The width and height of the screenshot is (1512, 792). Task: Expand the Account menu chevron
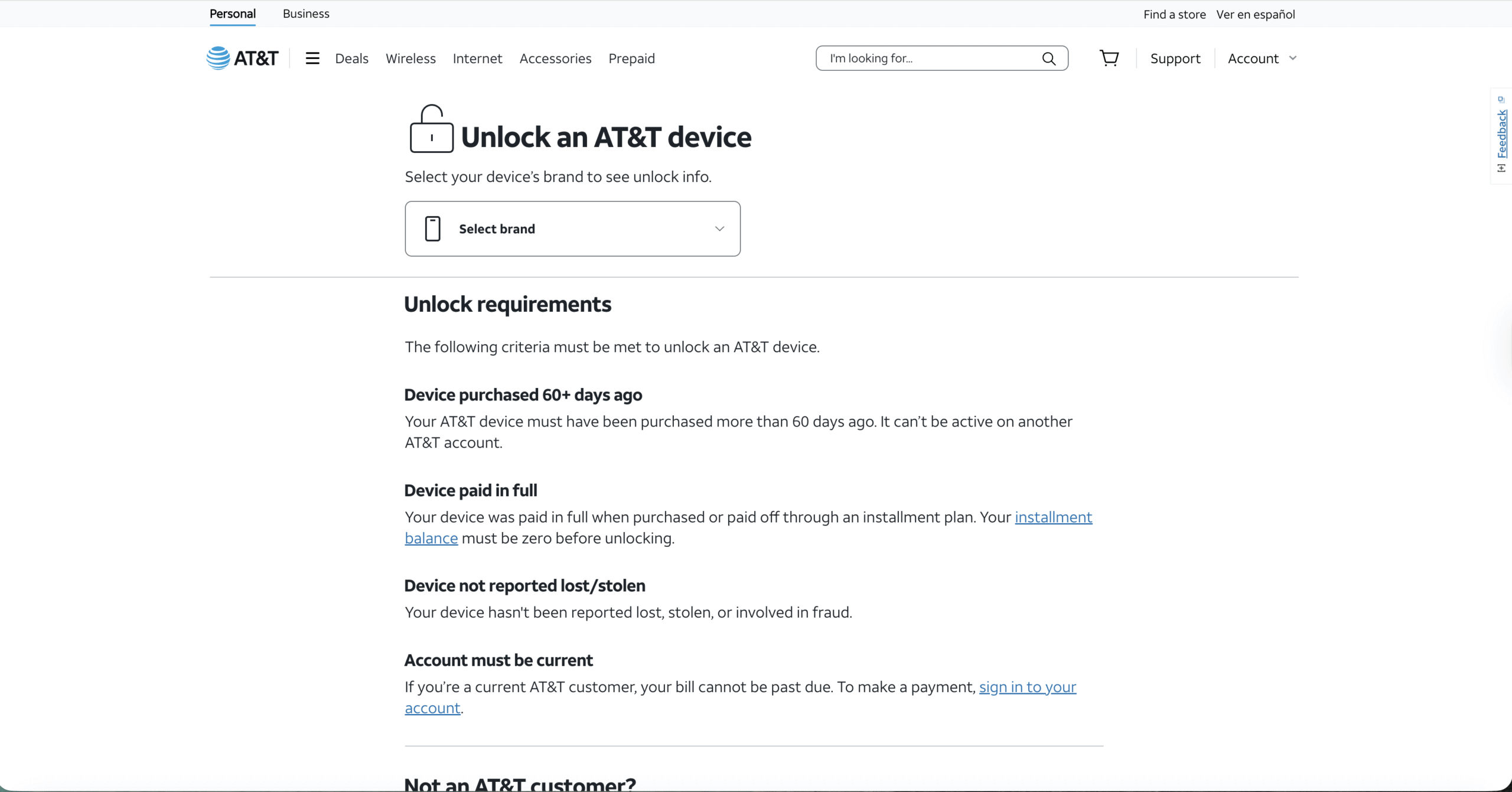[1293, 58]
